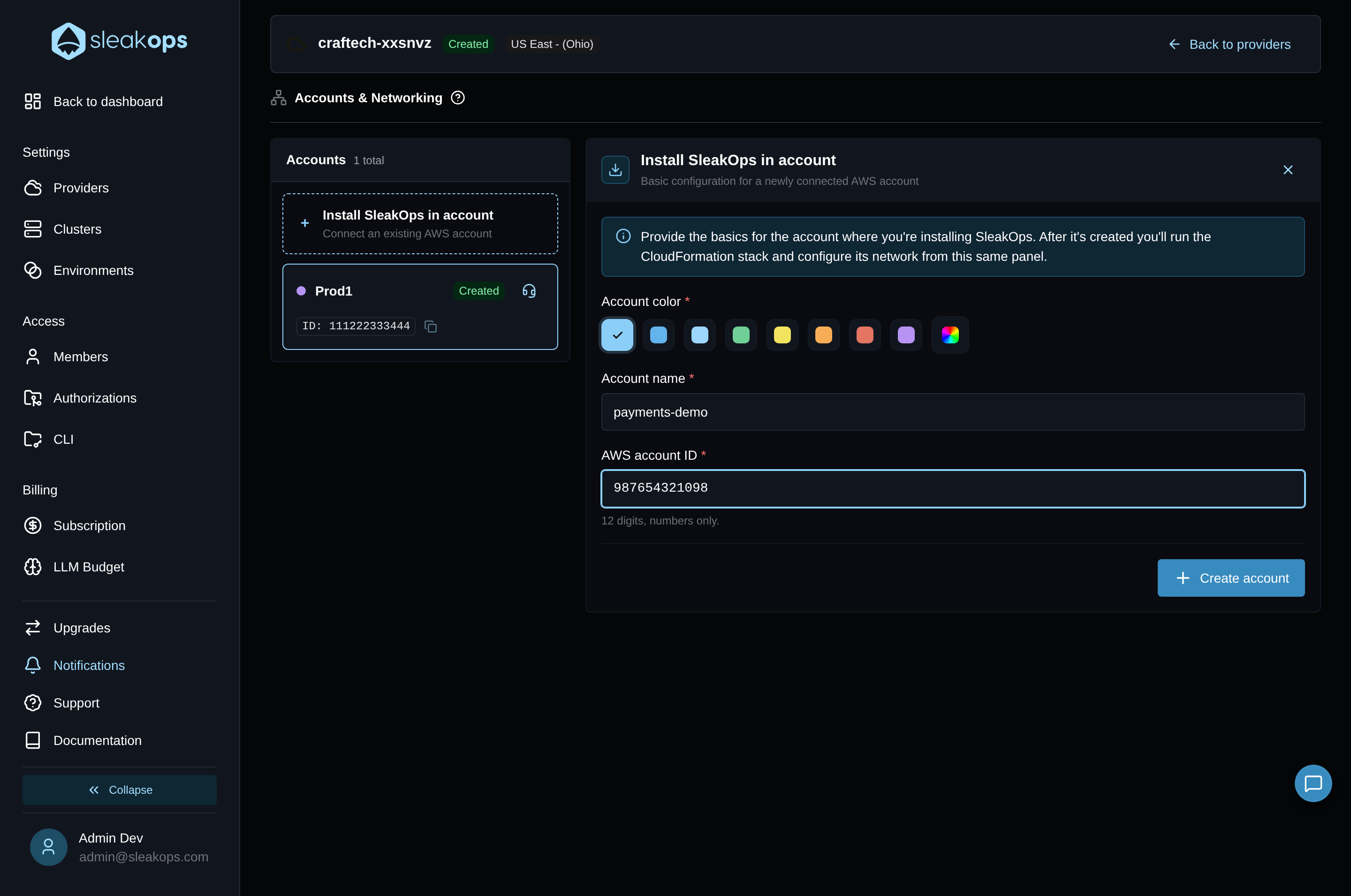1351x896 pixels.
Task: Copy the Prod1 account ID
Action: 431,327
